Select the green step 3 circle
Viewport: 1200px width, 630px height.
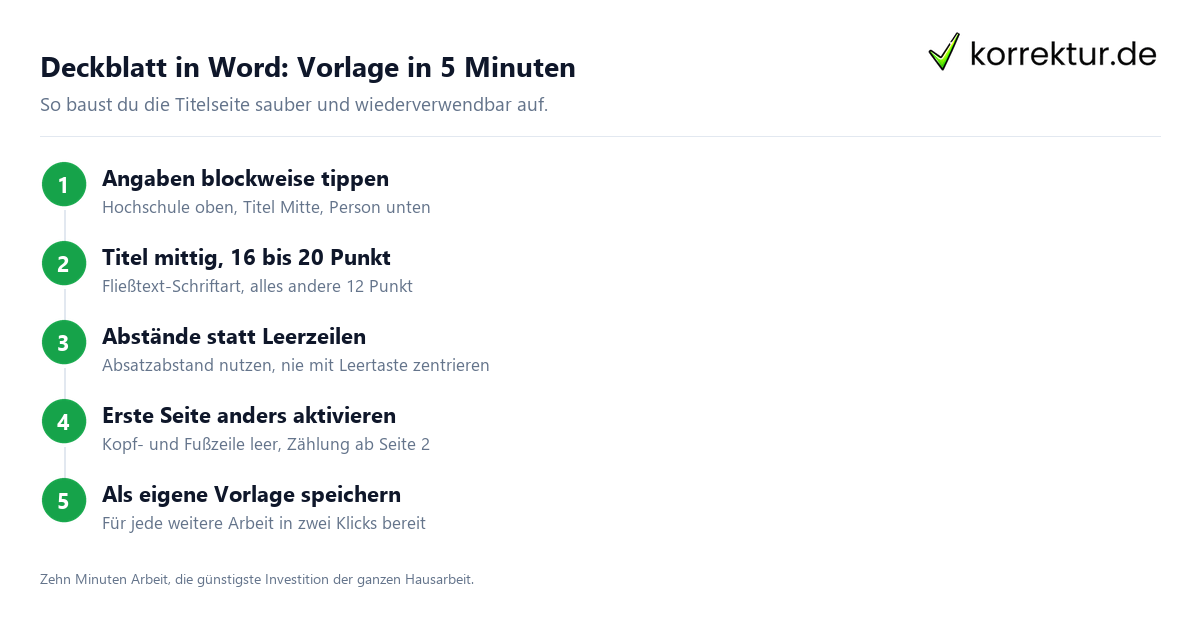click(x=64, y=342)
